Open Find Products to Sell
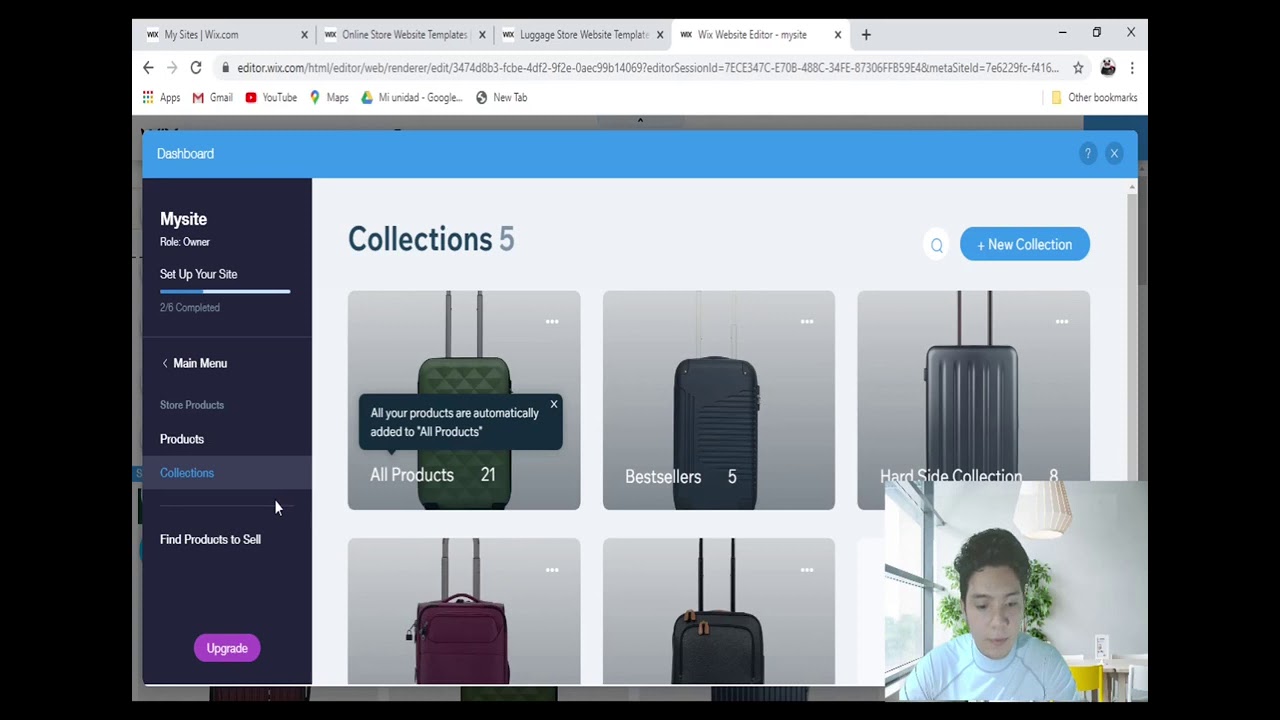Screen dimensions: 1280x720 coord(210,539)
